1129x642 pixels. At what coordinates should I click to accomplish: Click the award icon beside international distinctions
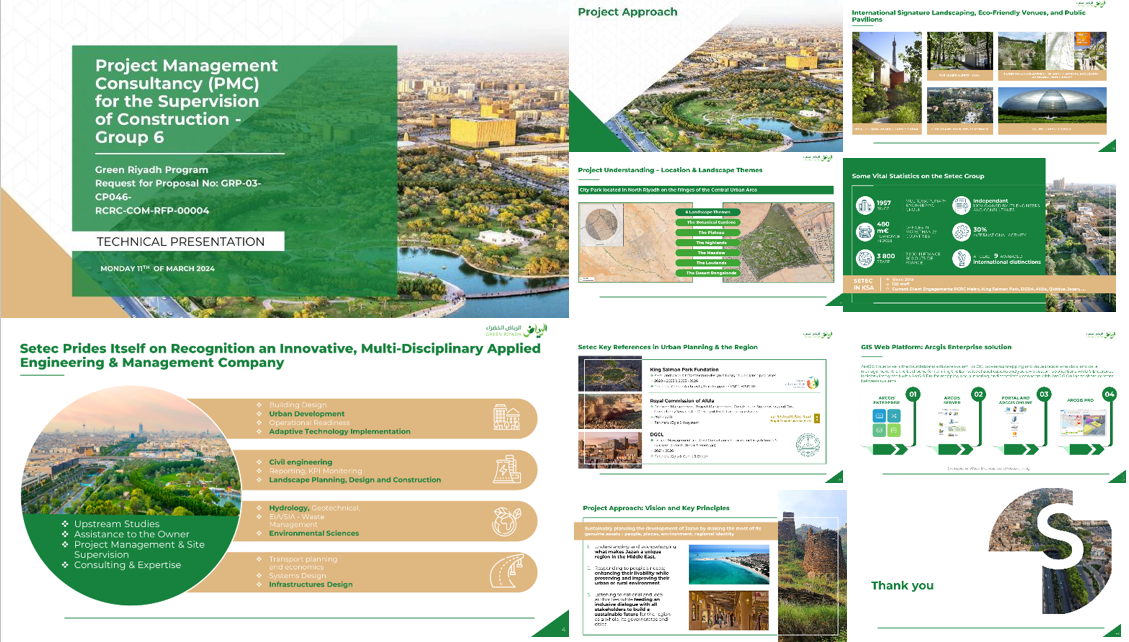click(x=961, y=258)
